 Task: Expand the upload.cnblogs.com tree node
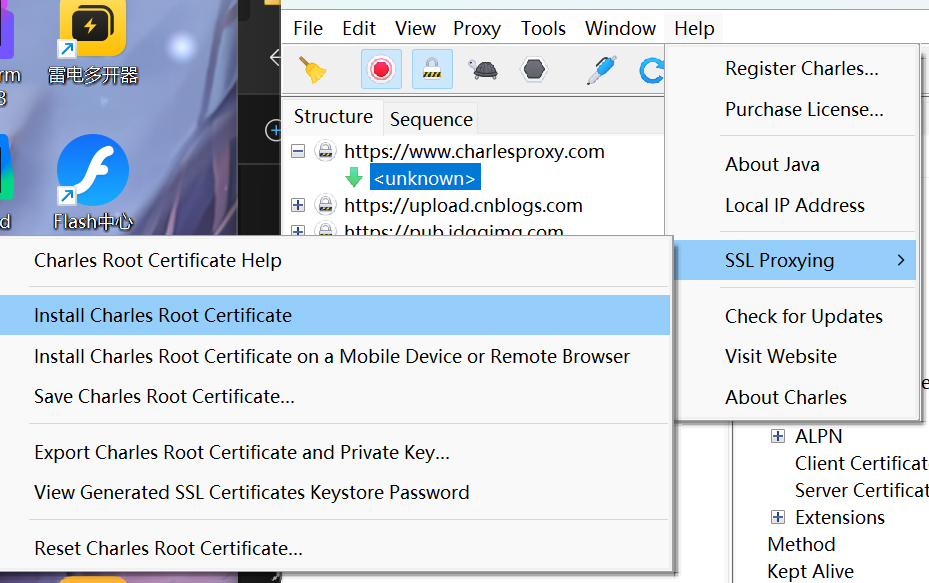[298, 205]
